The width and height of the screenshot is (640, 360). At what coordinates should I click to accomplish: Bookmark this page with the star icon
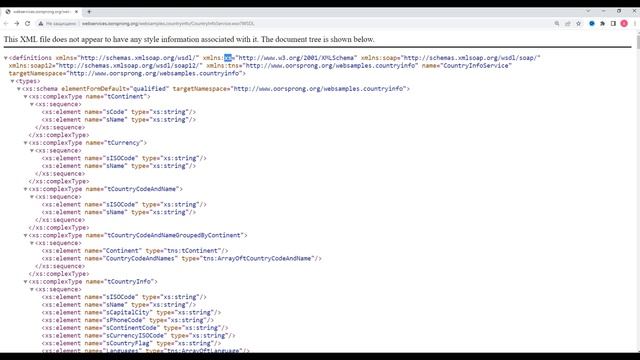[x=578, y=24]
